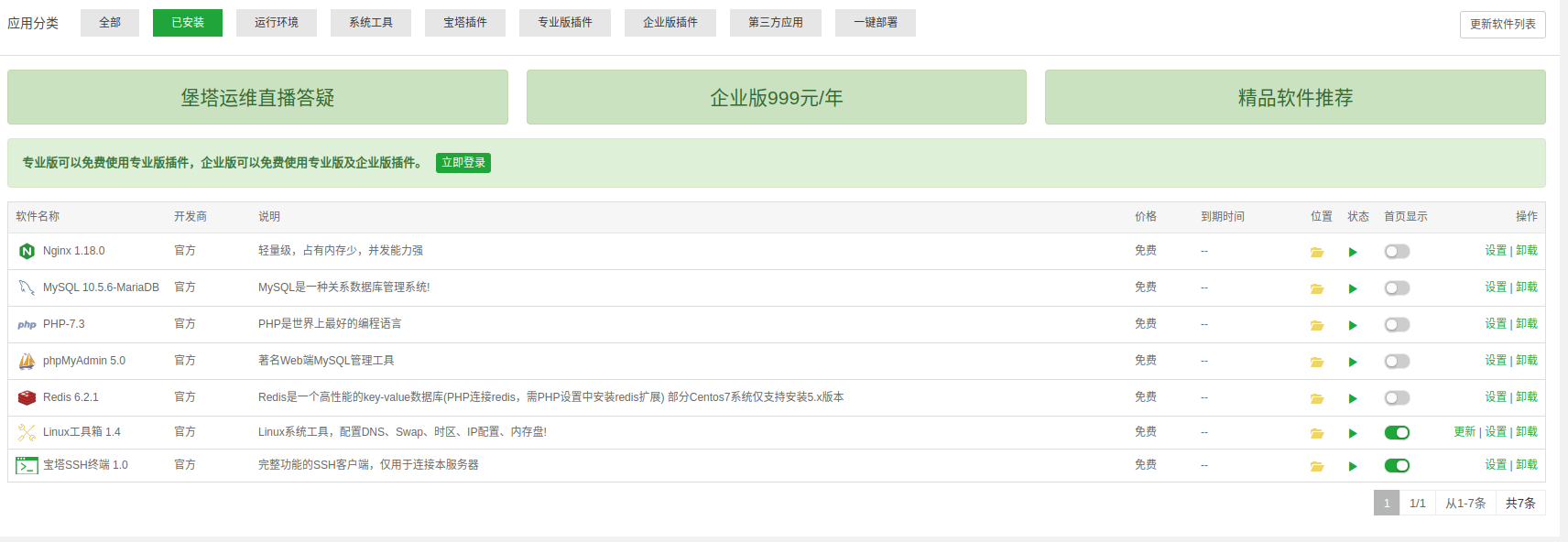Select the 运行环境 category tab
The height and width of the screenshot is (542, 1568).
277,22
